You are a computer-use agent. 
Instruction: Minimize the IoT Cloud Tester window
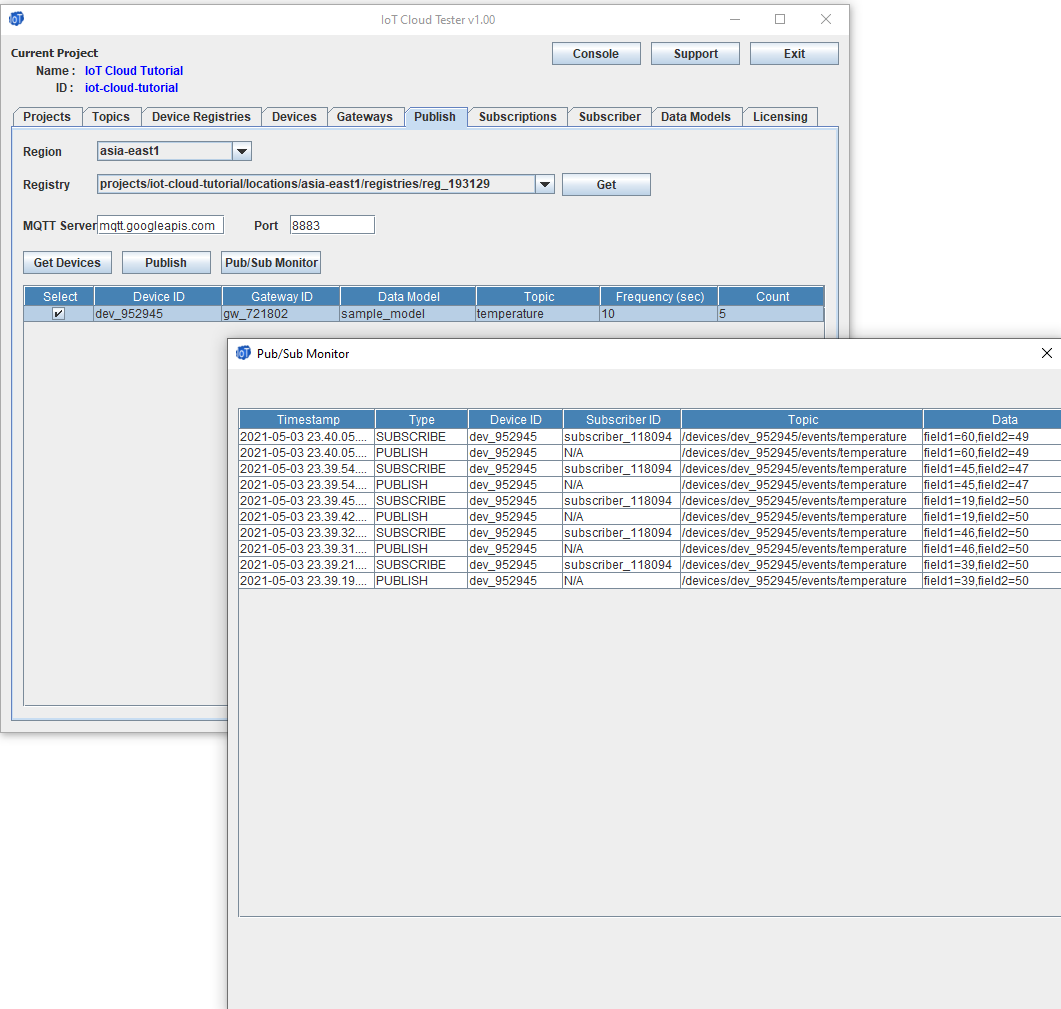pos(735,20)
